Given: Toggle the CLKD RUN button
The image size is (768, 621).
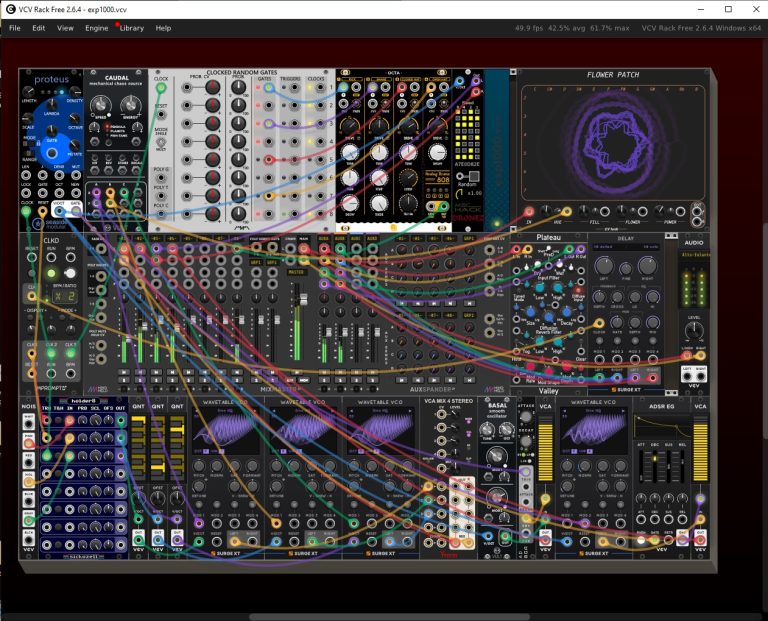Looking at the screenshot, I should 51,273.
